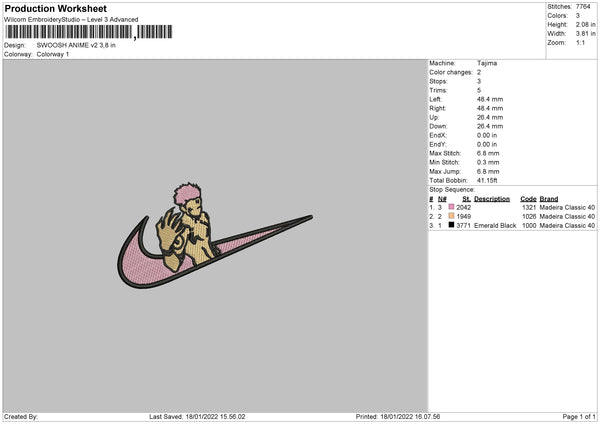Click the Trims value 5
Screen dimensions: 600x424
coord(479,90)
